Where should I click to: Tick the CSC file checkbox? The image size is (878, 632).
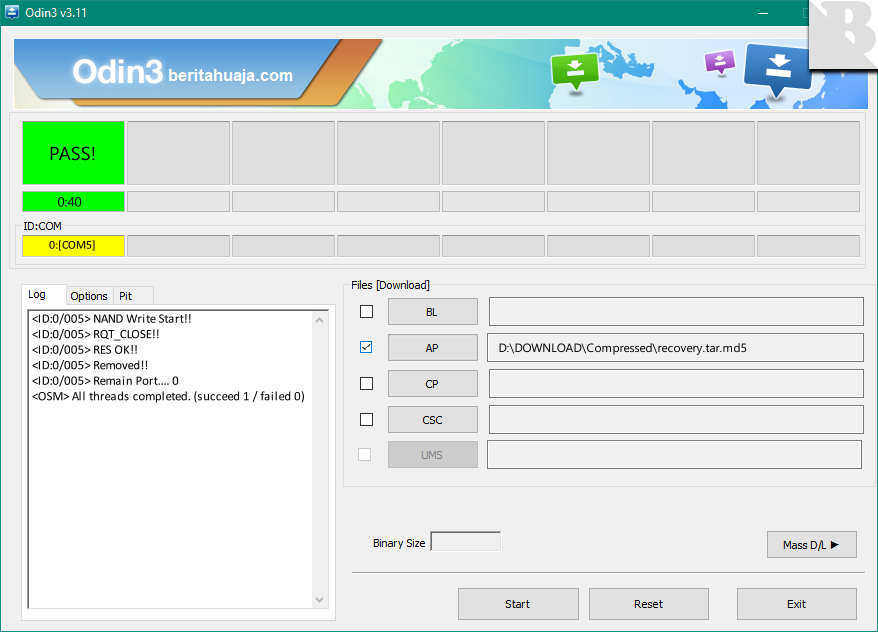click(366, 419)
